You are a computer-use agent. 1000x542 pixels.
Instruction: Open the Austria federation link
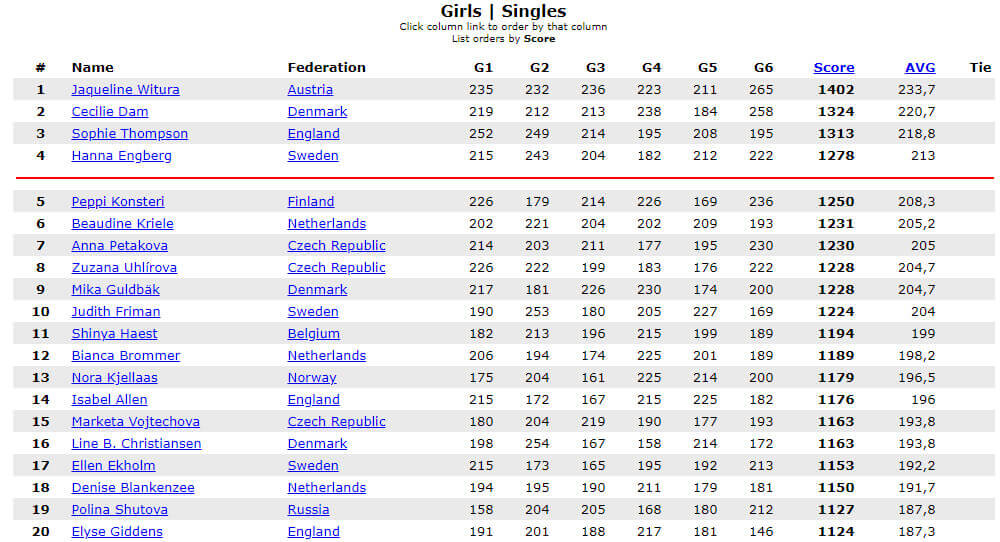point(310,90)
